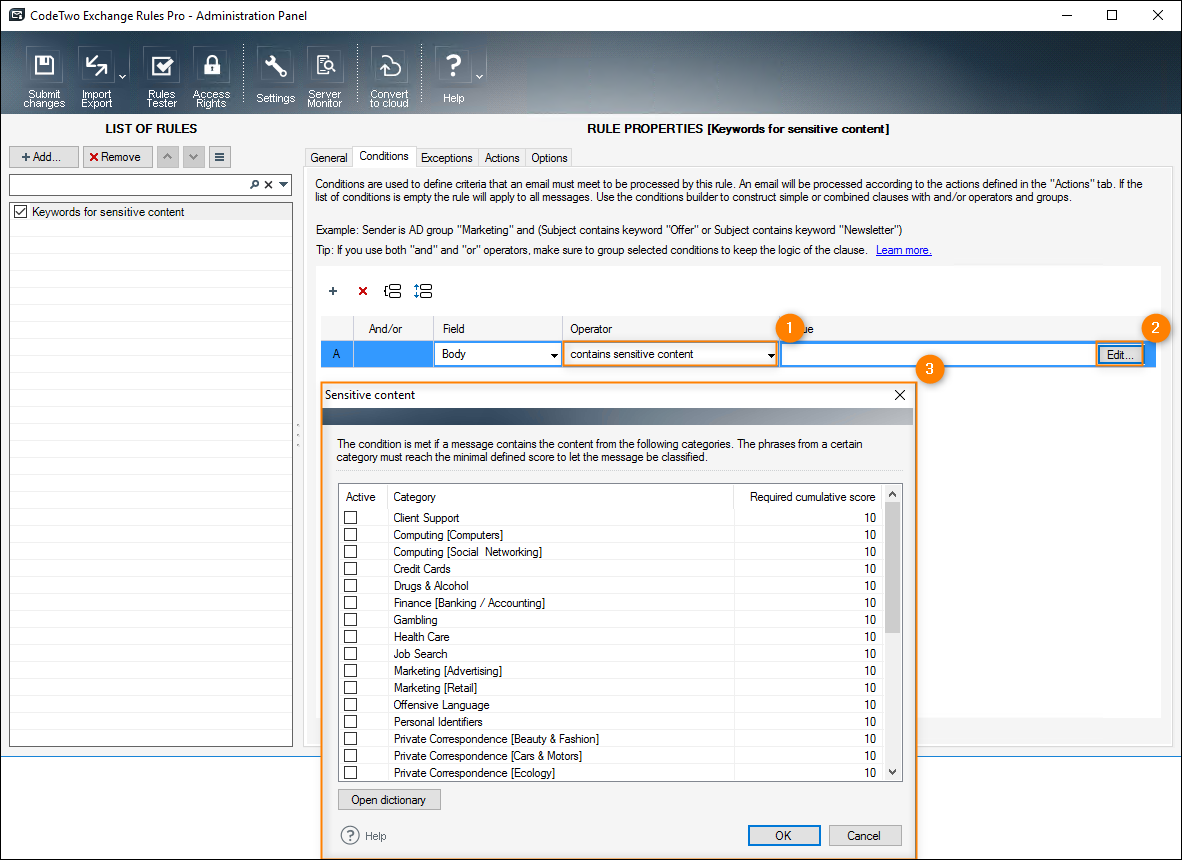Image resolution: width=1182 pixels, height=860 pixels.
Task: Select the Finance [Banking / Accounting] row text
Action: [x=469, y=603]
